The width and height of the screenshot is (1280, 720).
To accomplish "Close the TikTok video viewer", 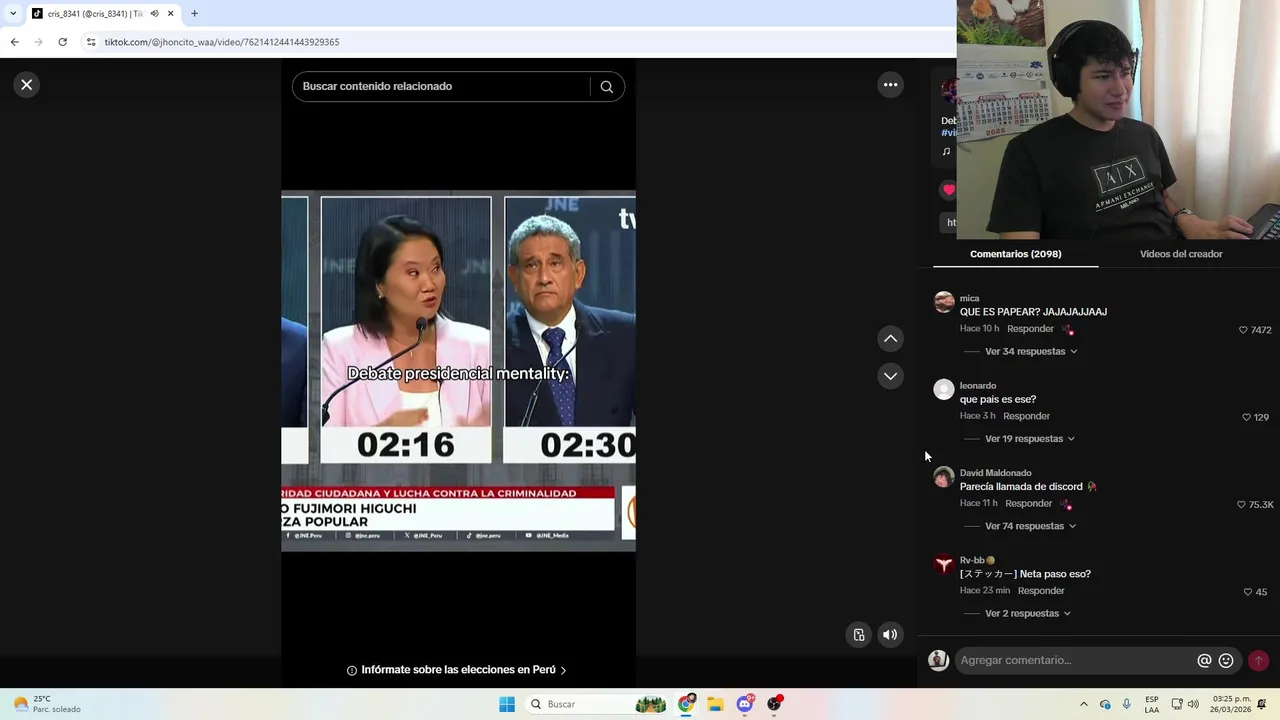I will [27, 85].
